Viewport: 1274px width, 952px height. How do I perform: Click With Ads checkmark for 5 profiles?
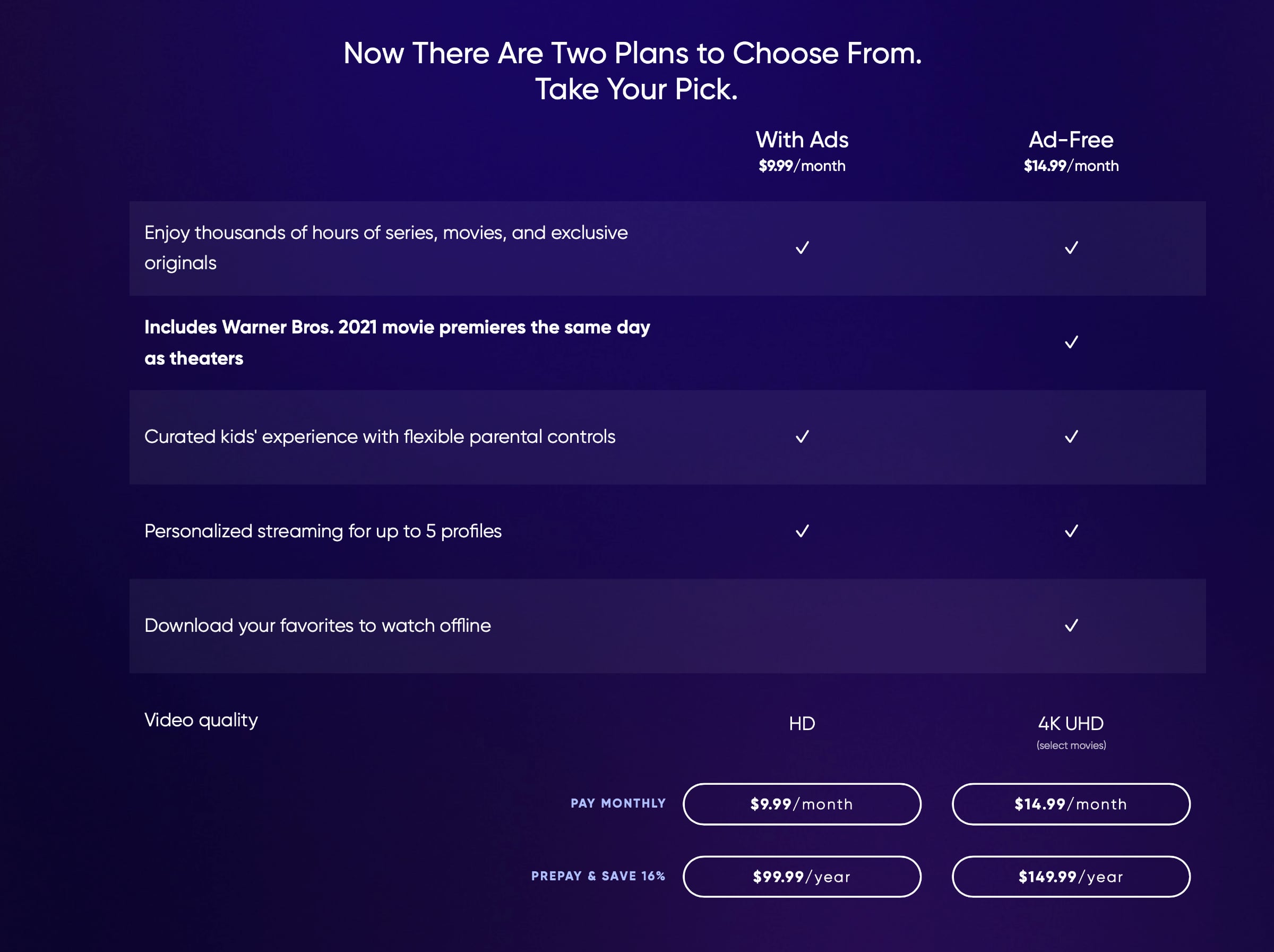click(x=802, y=531)
